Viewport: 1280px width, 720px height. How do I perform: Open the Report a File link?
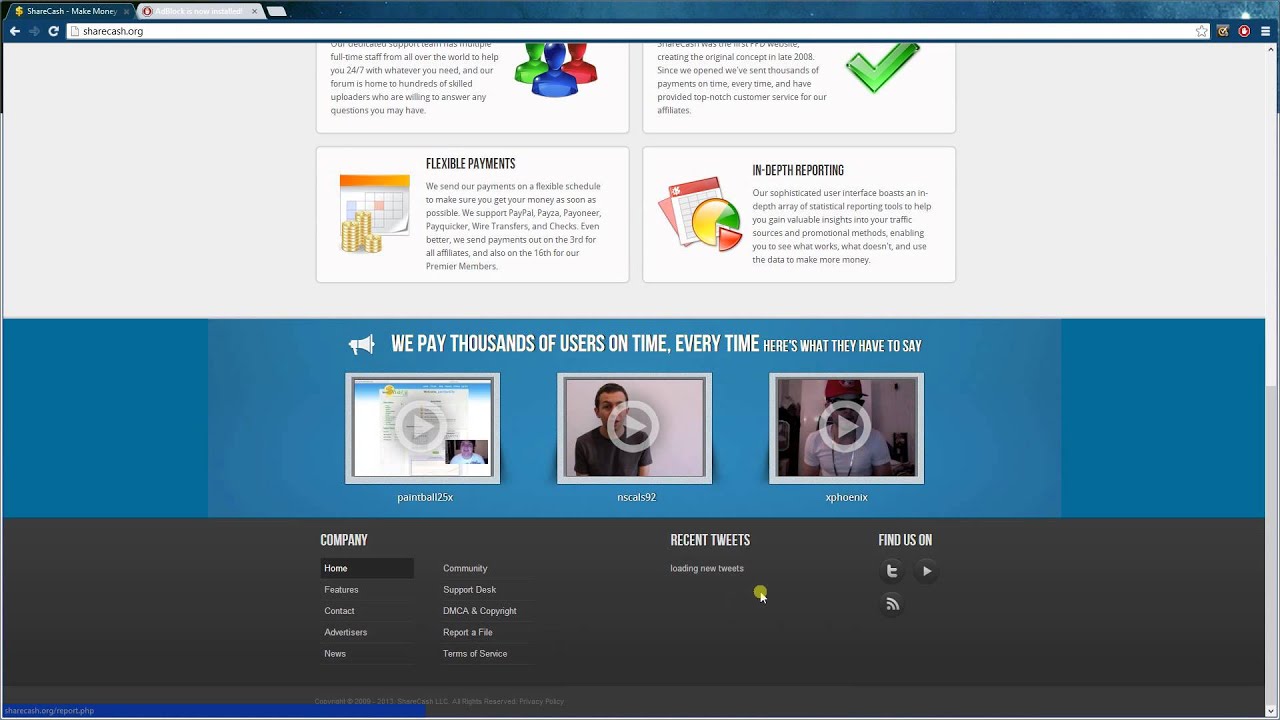467,632
